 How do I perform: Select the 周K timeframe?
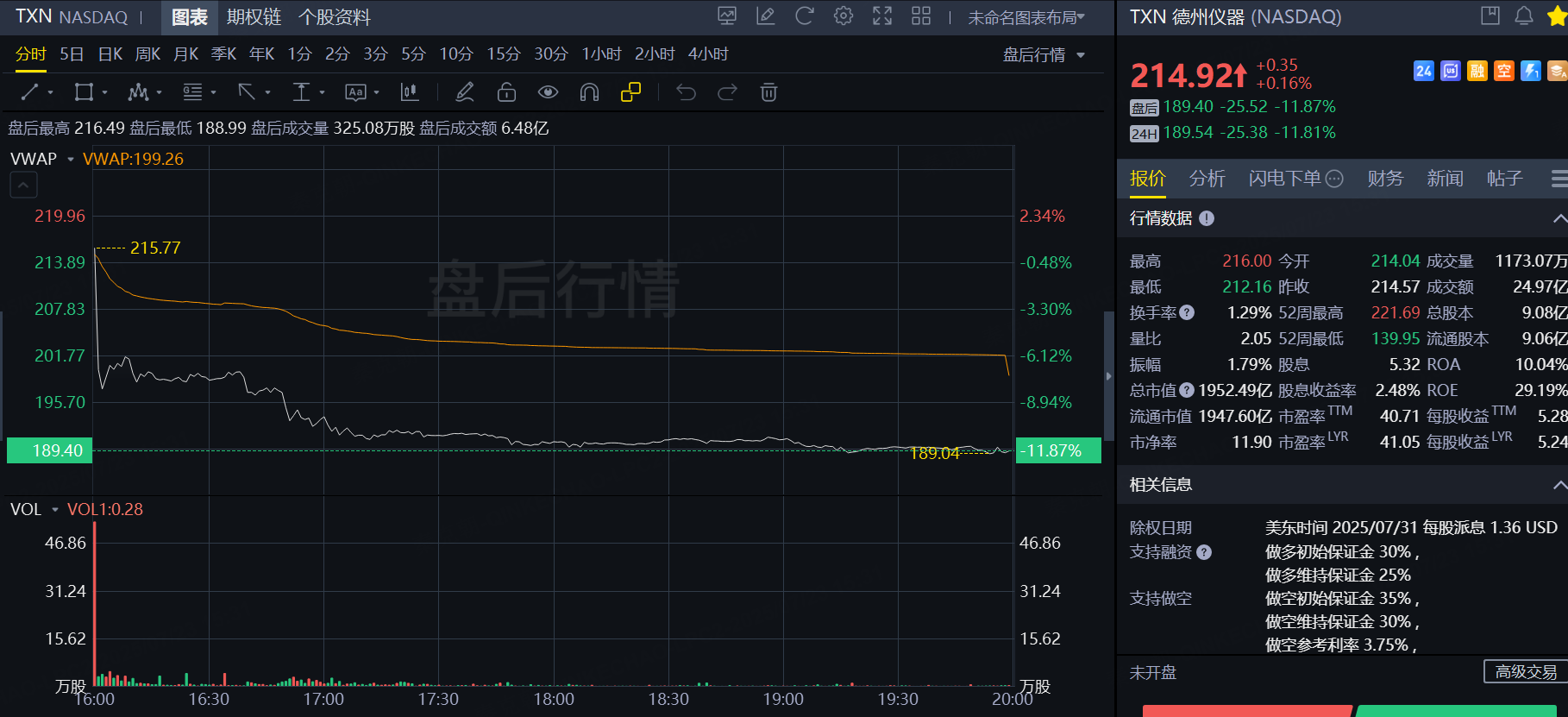148,54
